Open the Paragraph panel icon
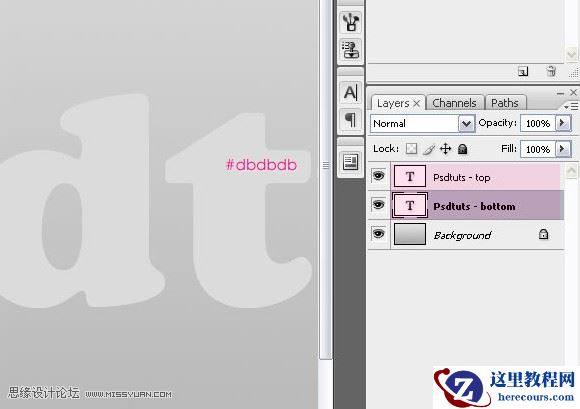This screenshot has height=409, width=580. (350, 119)
